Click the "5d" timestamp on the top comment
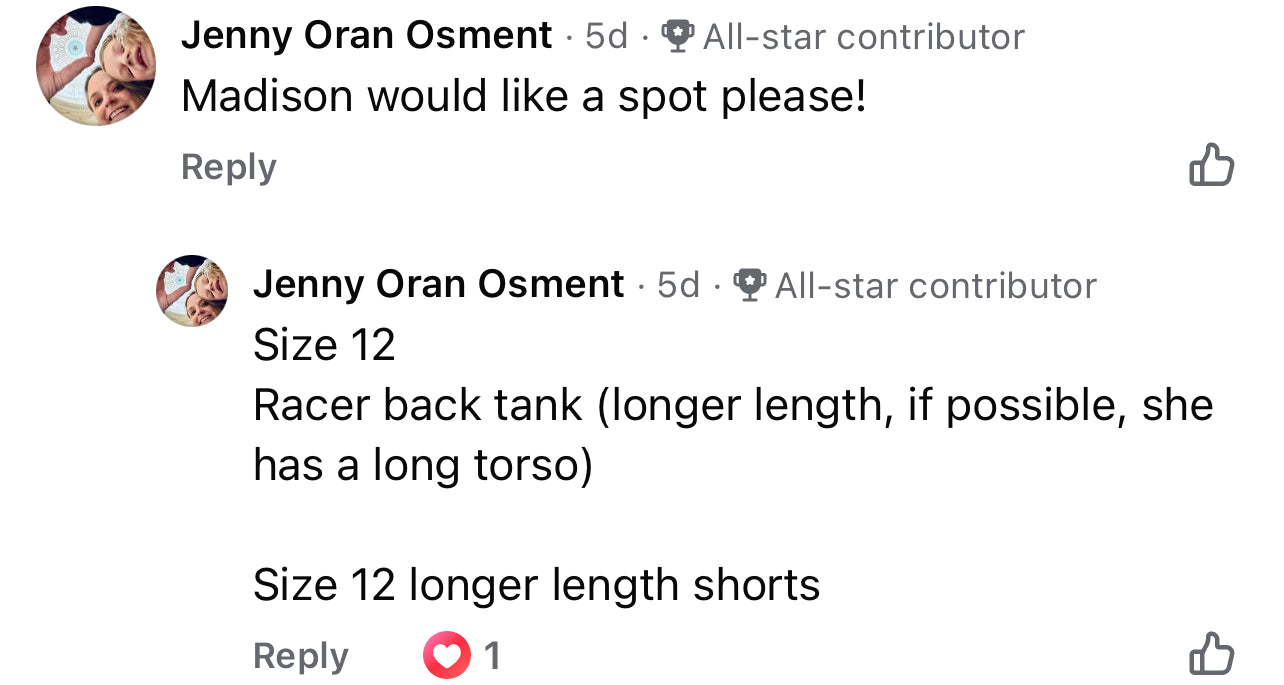Viewport: 1284px width, 685px height. coord(606,36)
